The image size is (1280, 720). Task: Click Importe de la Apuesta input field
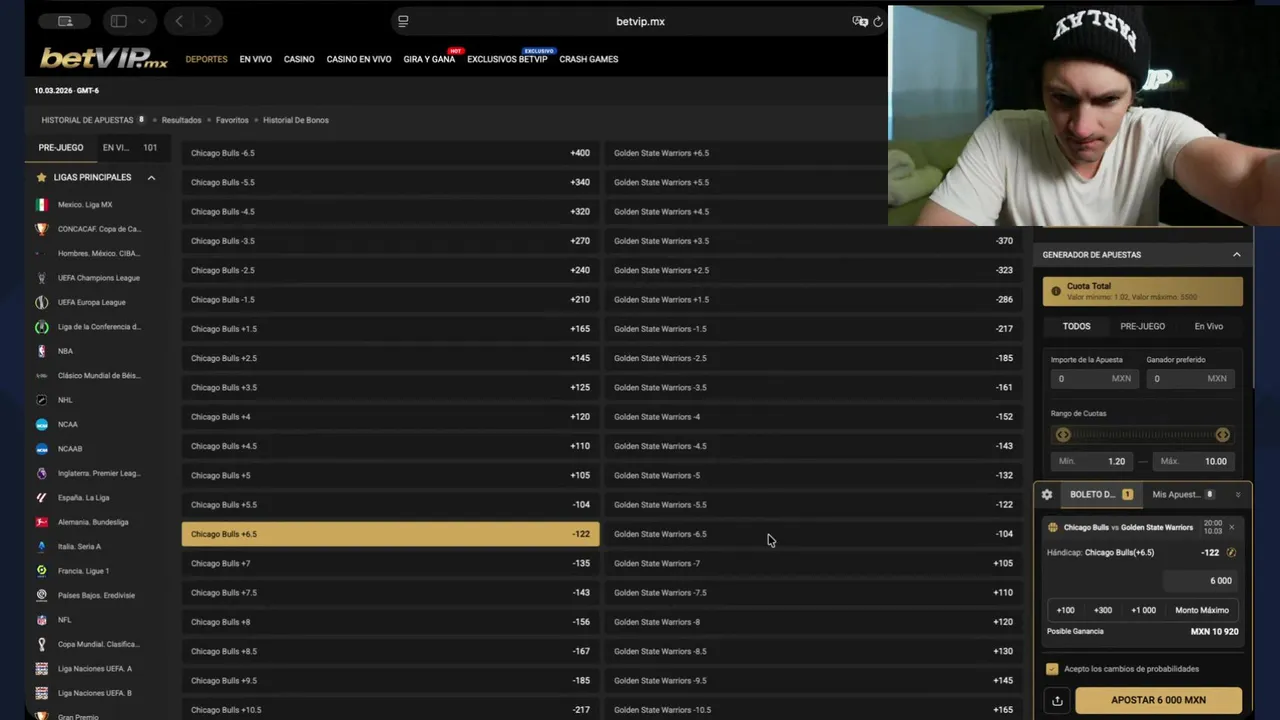click(x=1094, y=379)
